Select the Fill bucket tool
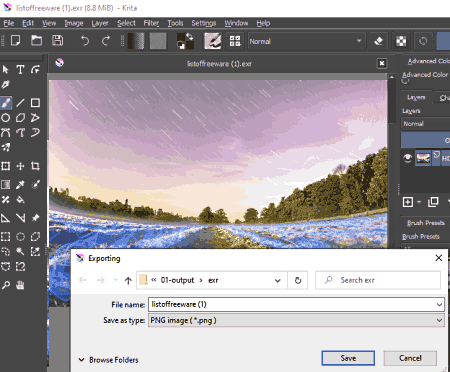Image resolution: width=450 pixels, height=372 pixels. pos(20,199)
